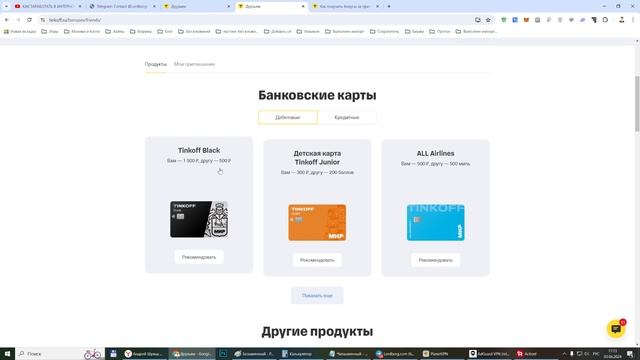Click the bicycle icon in taskbar search
This screenshot has height=360, width=640.
[92, 353]
